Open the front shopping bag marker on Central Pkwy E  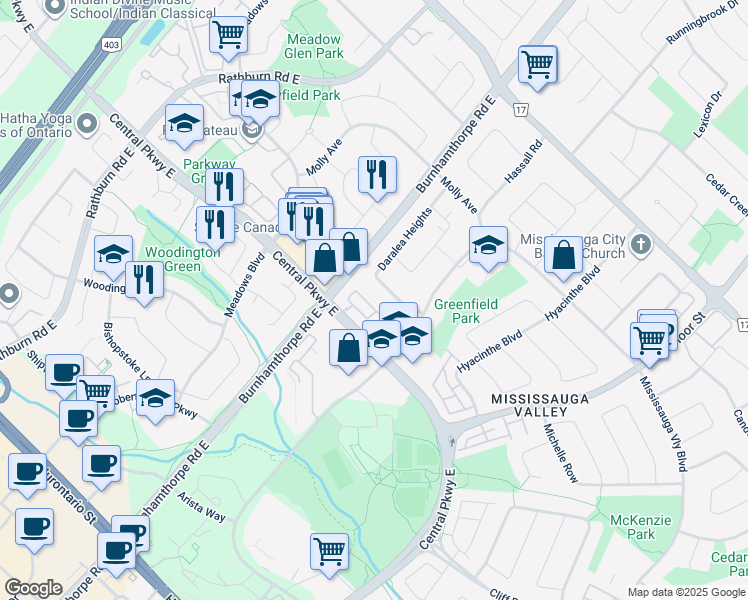(x=324, y=258)
